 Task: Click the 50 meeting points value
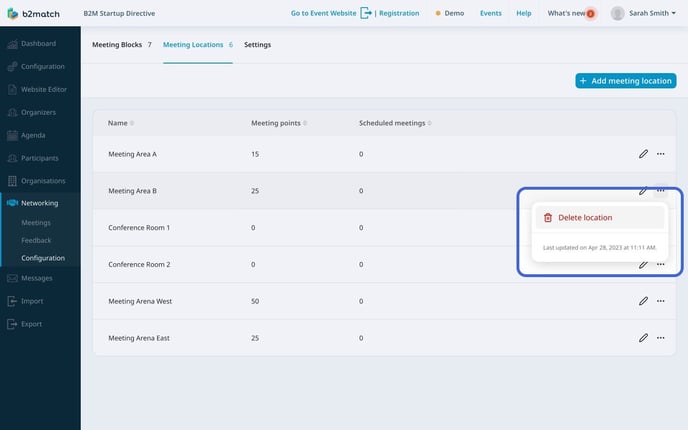255,301
